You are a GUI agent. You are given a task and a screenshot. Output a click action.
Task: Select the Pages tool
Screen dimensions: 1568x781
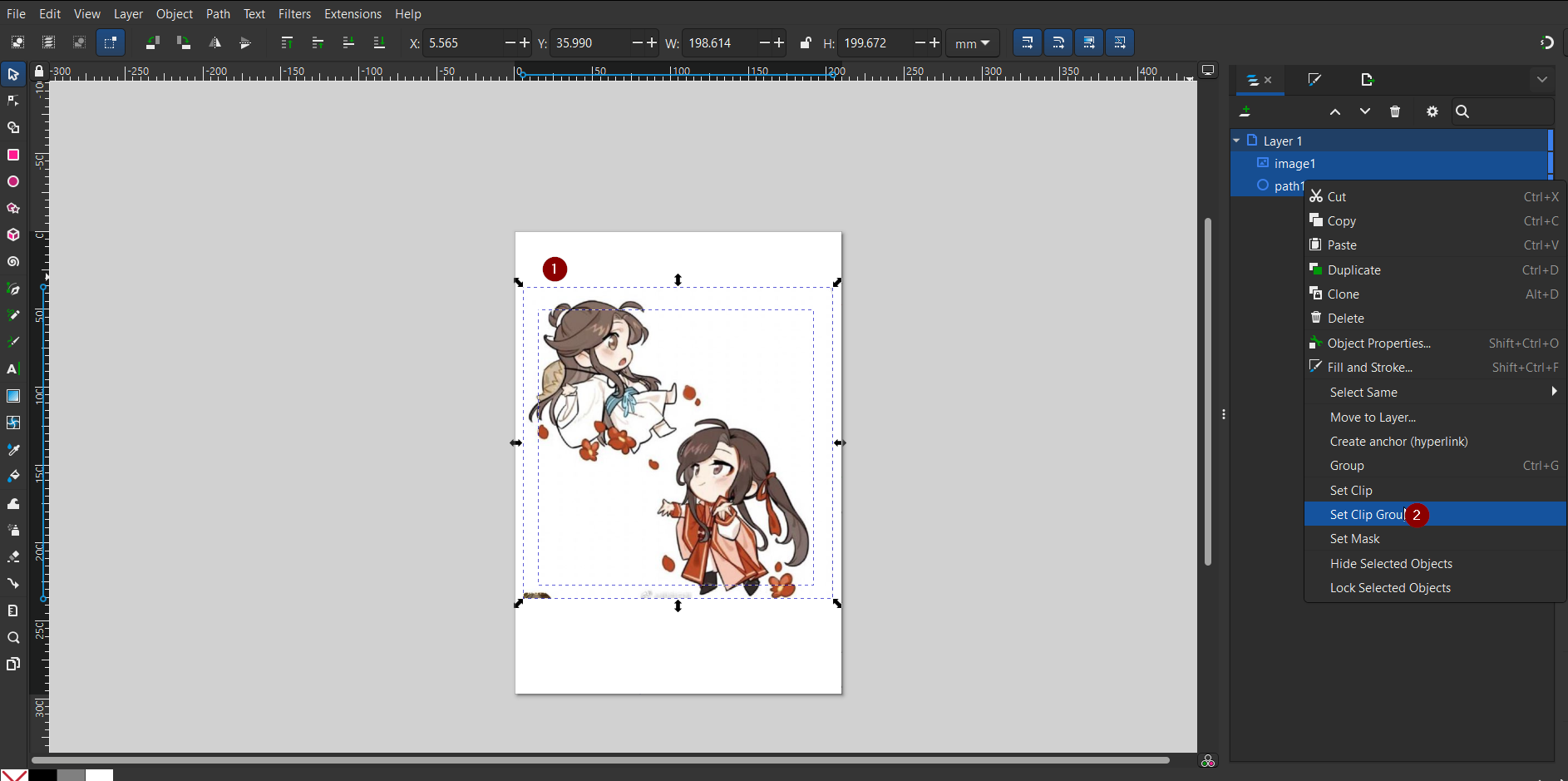click(x=13, y=664)
